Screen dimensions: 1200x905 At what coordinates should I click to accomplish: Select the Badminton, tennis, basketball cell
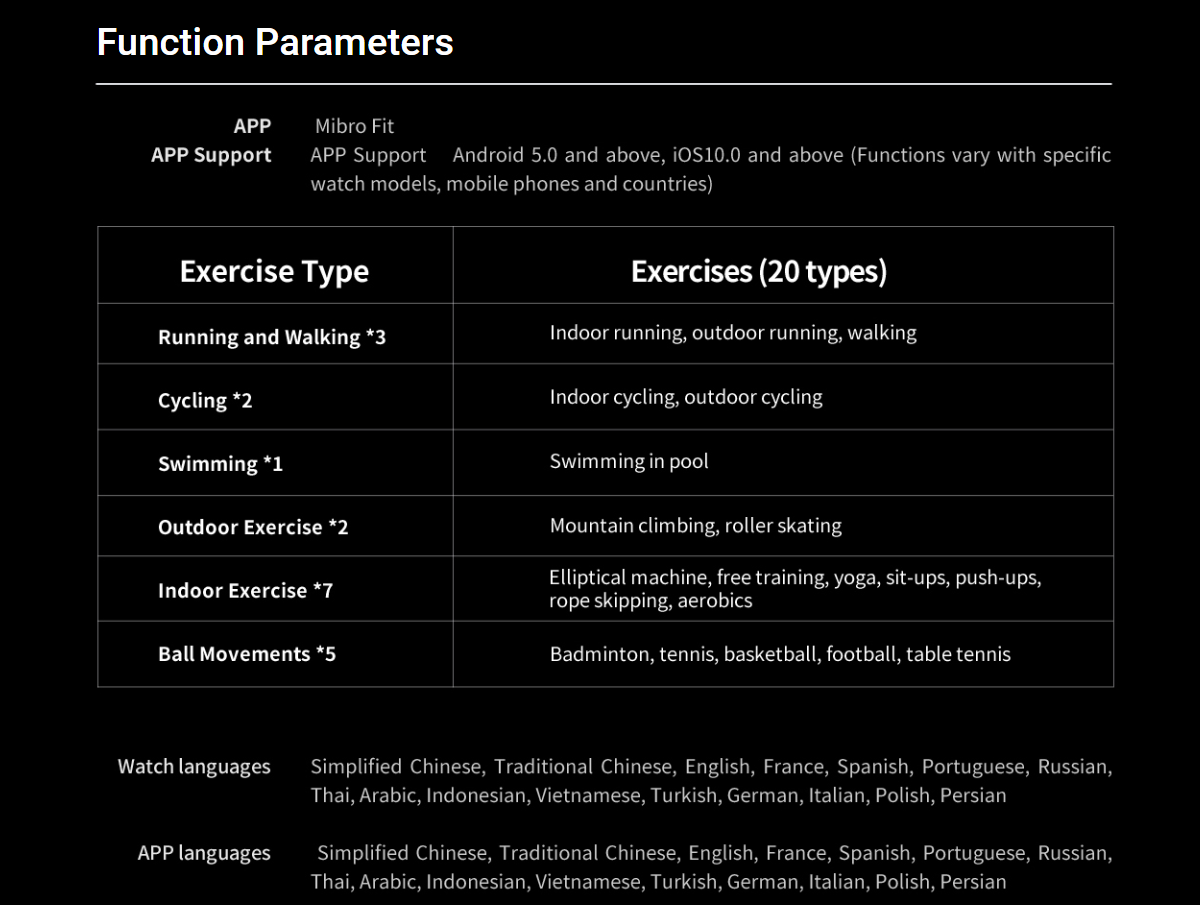click(780, 654)
